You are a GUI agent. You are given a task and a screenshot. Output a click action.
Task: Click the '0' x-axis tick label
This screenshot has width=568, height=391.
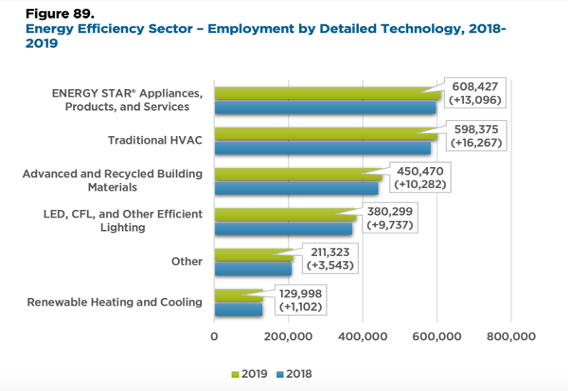pos(214,337)
